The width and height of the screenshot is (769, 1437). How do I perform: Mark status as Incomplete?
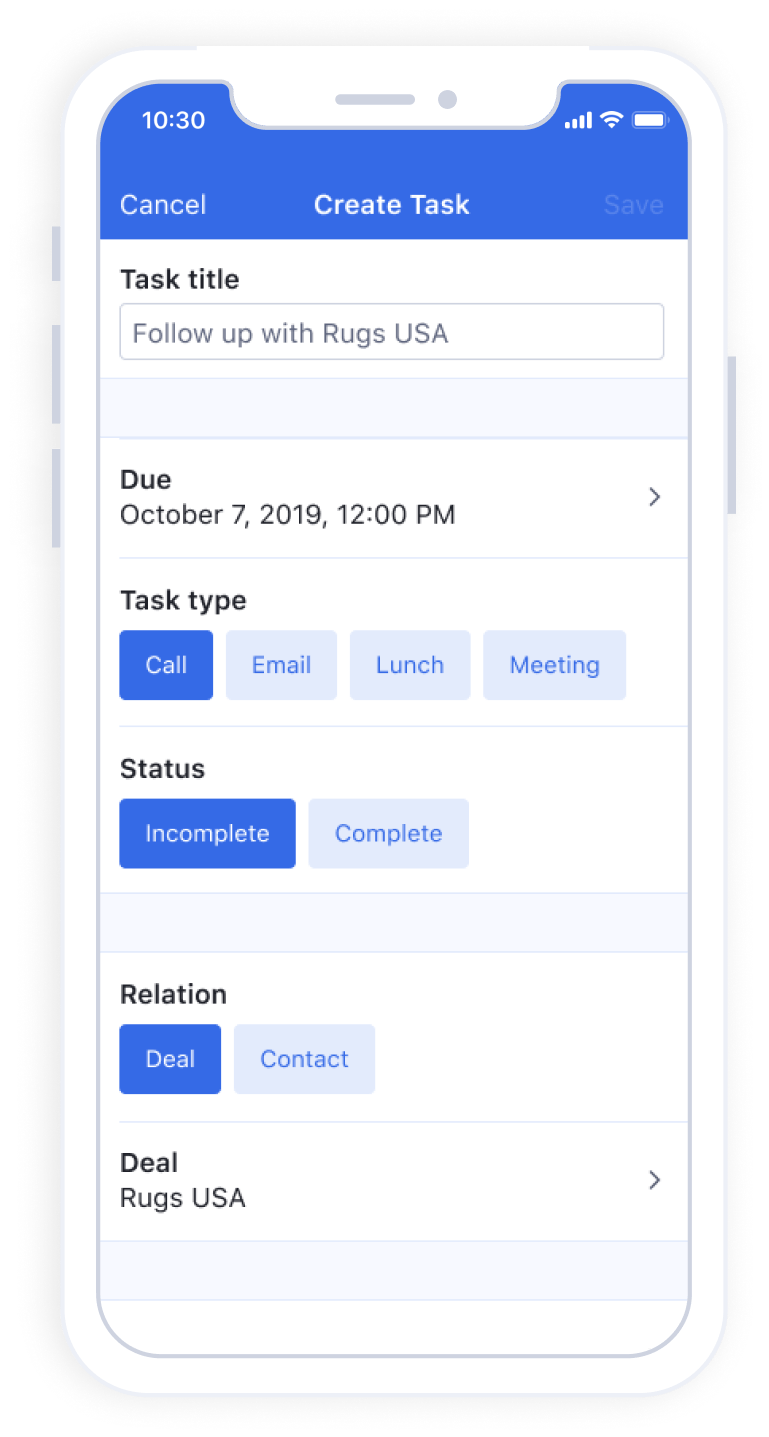pyautogui.click(x=207, y=833)
